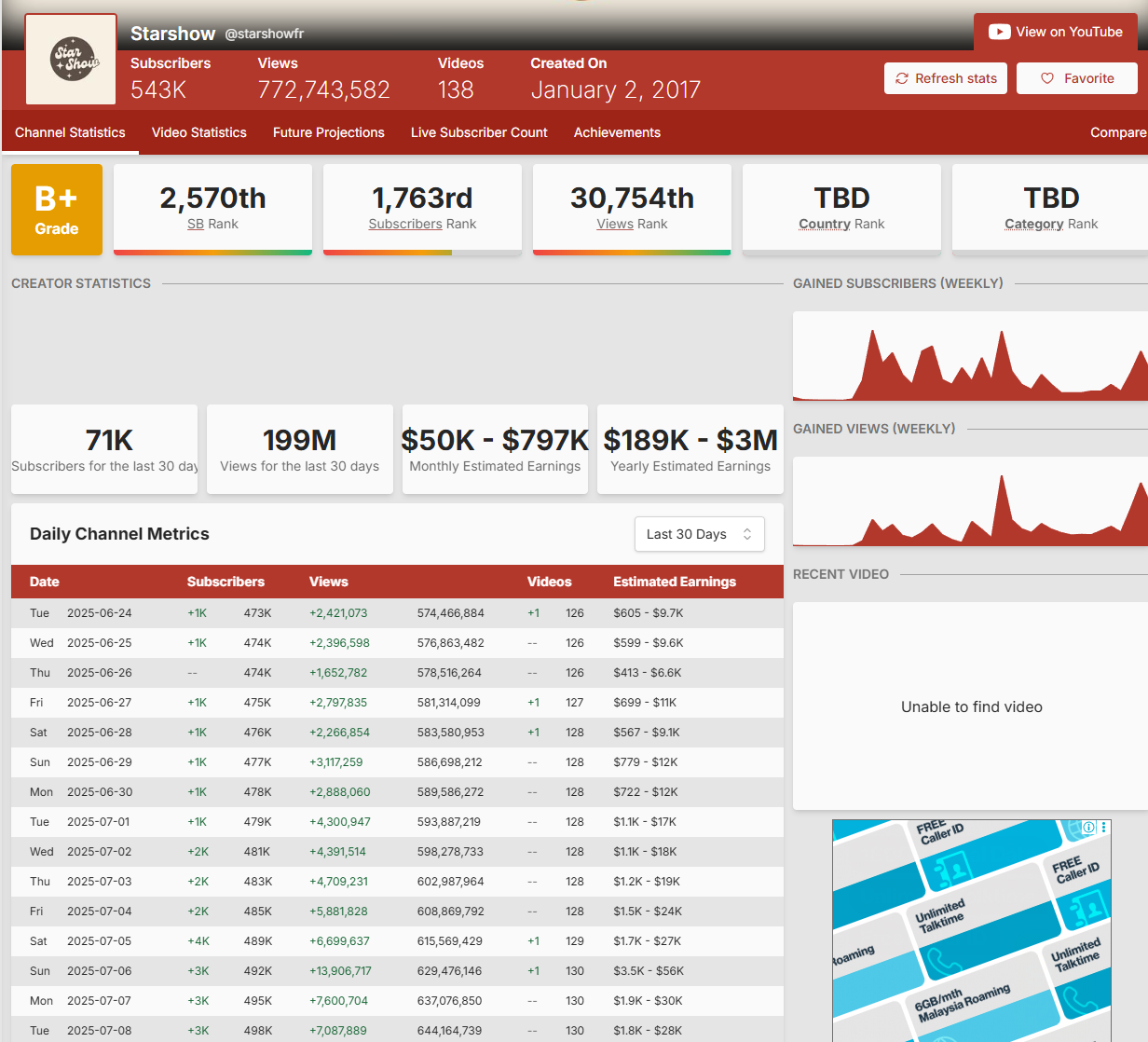
Task: Open the ad info icon
Action: tap(1087, 827)
